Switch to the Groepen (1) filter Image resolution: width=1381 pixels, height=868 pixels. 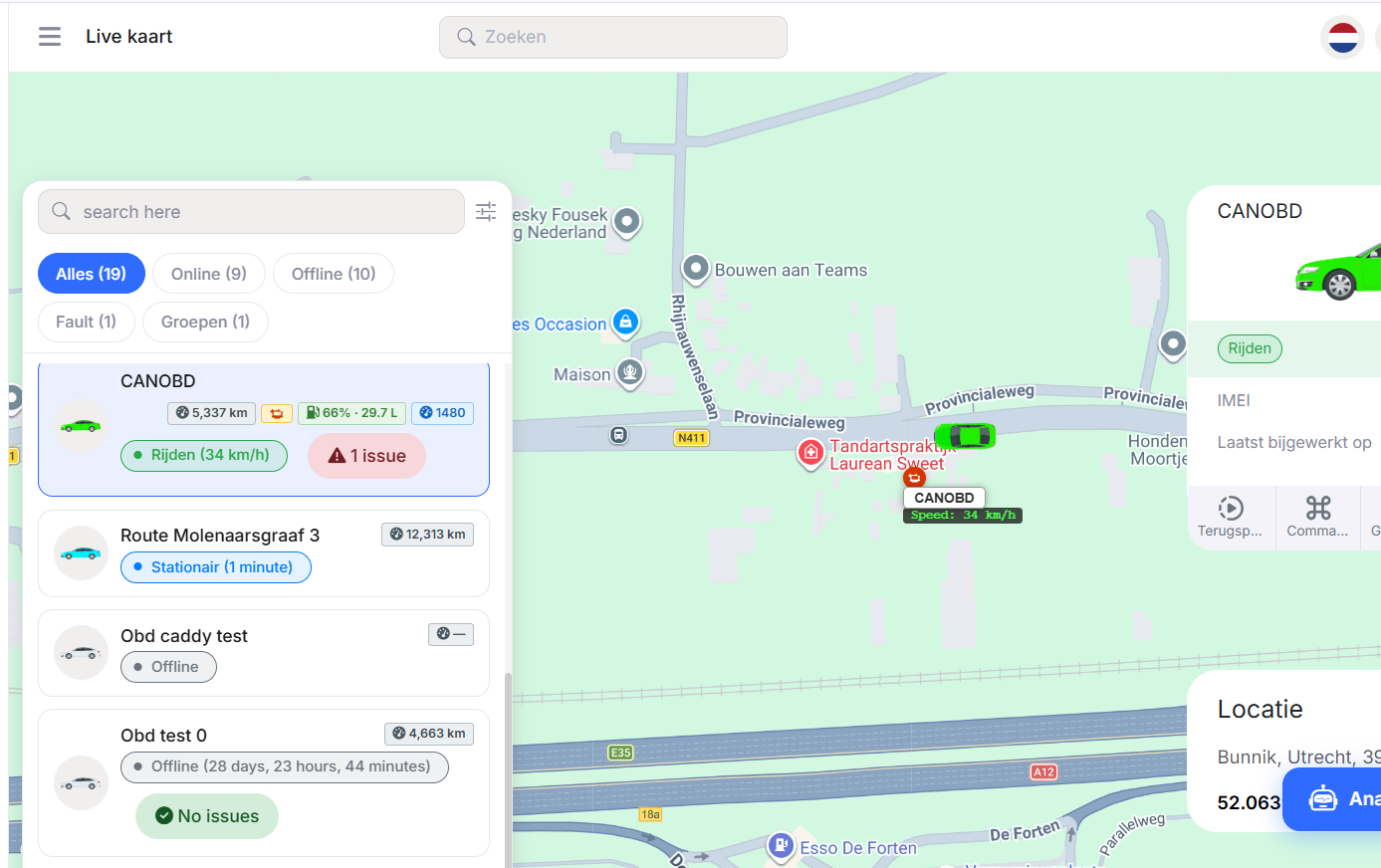[205, 322]
